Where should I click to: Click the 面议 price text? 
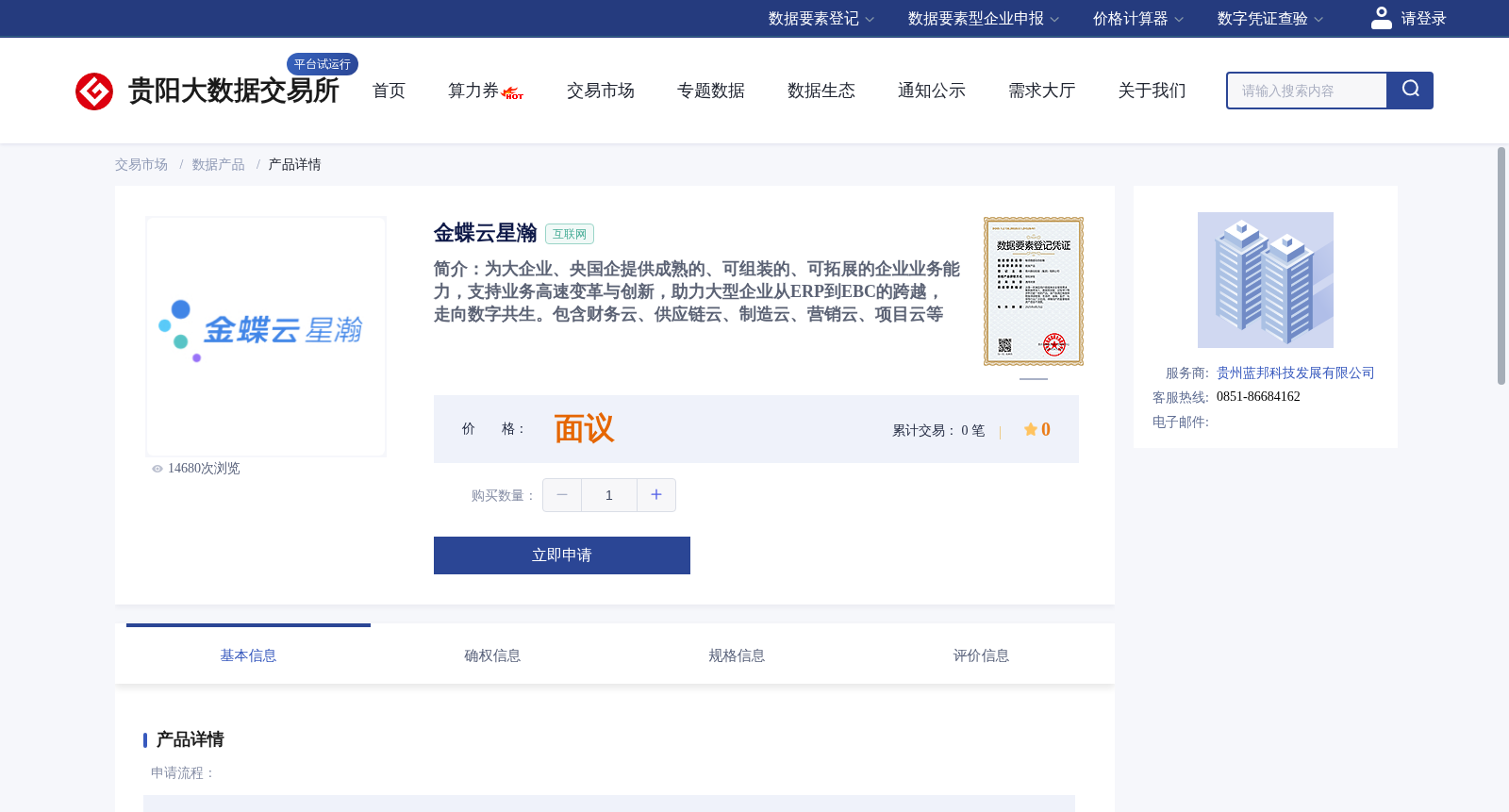[584, 429]
